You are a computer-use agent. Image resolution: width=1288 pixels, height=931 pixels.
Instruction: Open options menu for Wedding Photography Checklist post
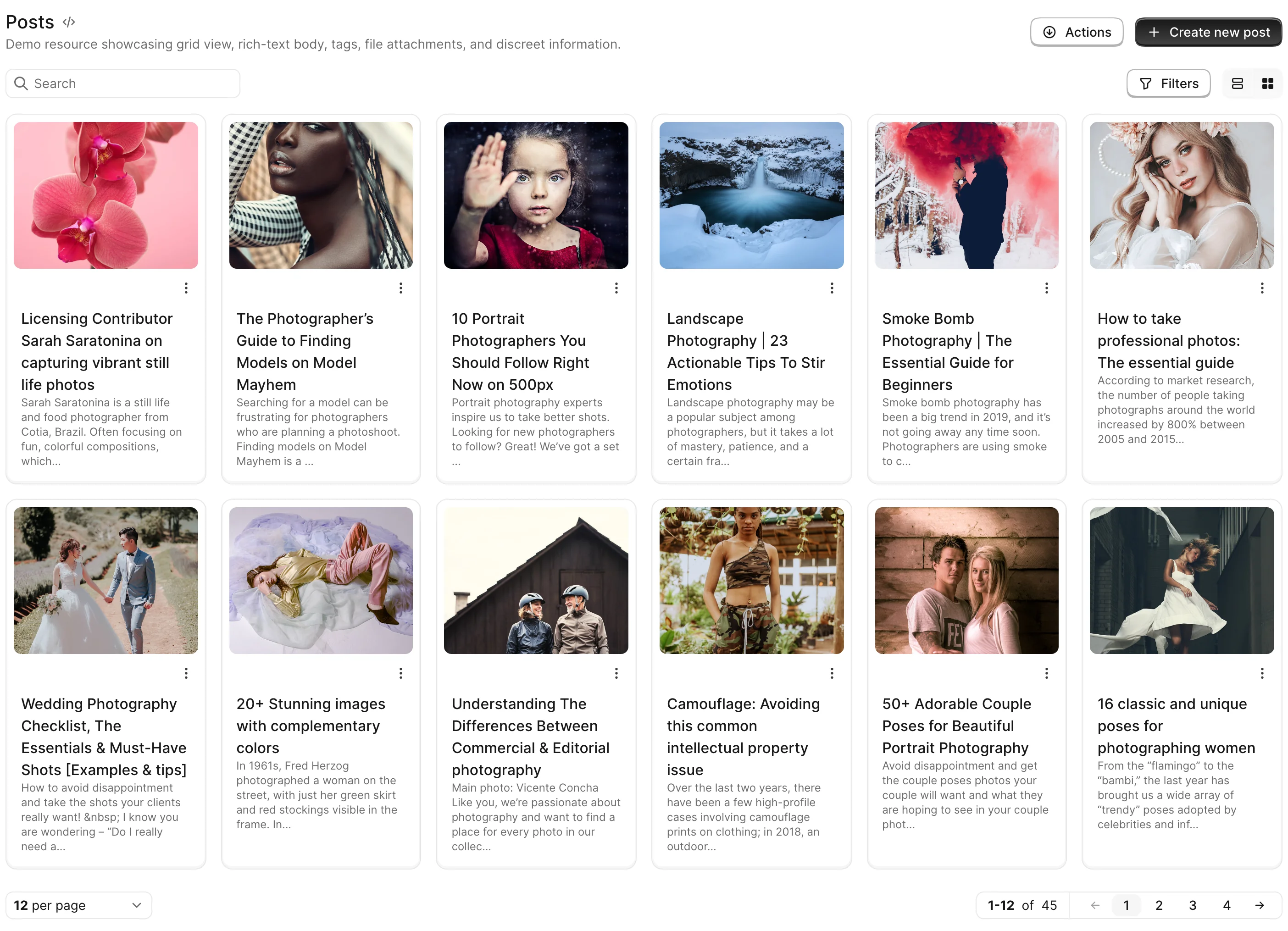186,673
